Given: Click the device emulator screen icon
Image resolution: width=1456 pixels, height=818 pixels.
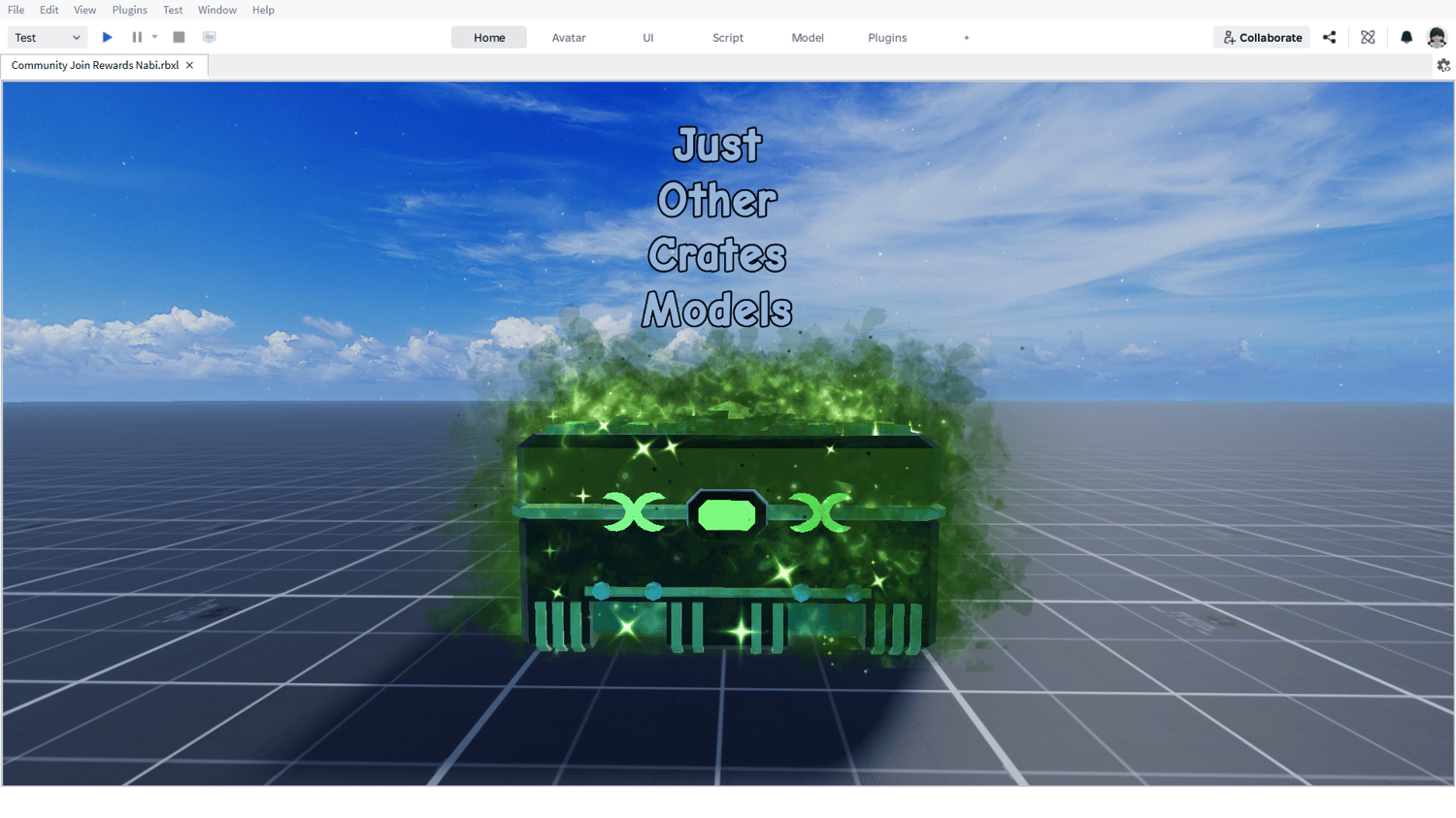Looking at the screenshot, I should coord(209,37).
